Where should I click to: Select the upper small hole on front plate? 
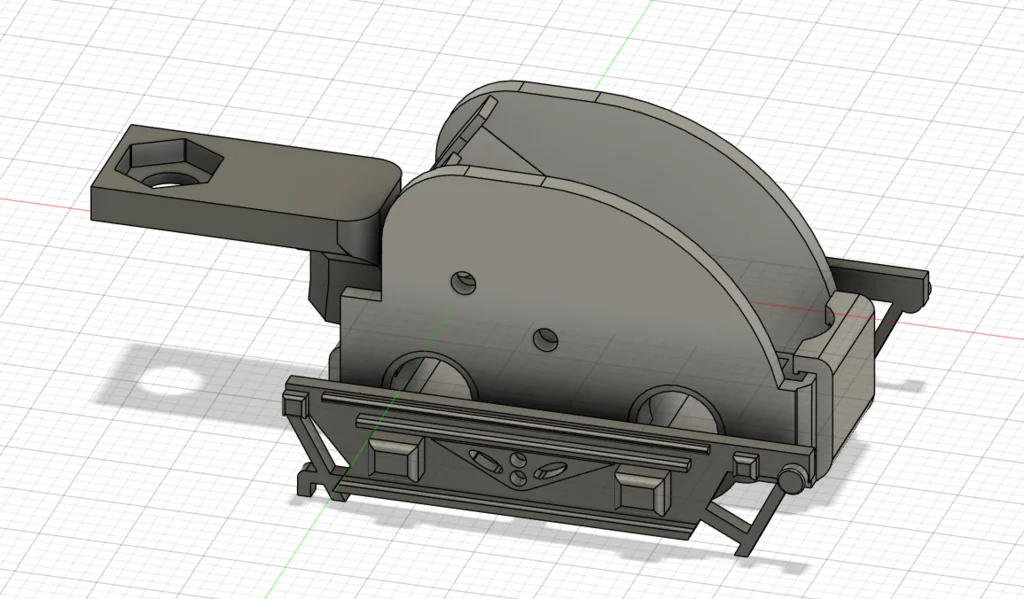click(462, 284)
